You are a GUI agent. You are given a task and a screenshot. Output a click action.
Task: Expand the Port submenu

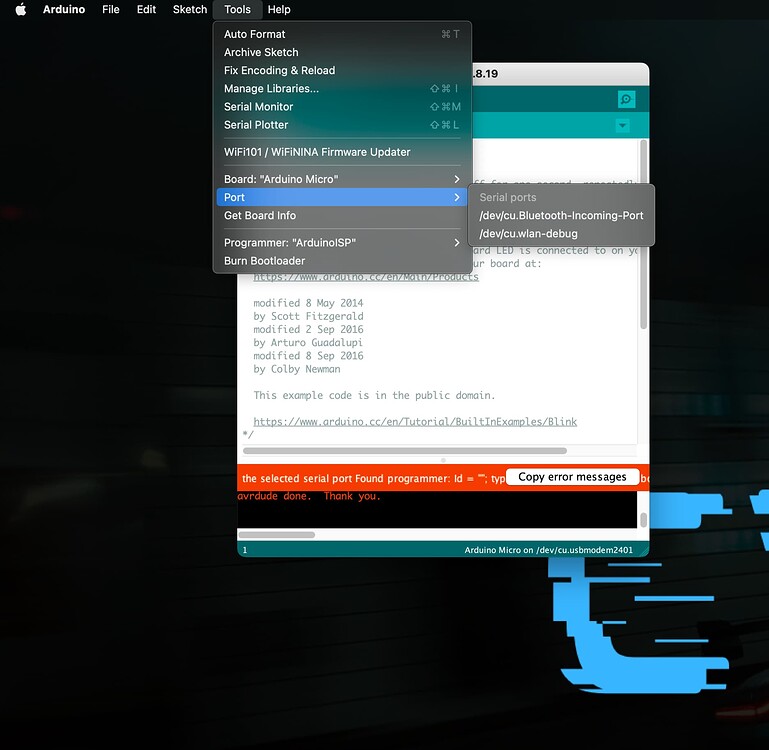(342, 197)
